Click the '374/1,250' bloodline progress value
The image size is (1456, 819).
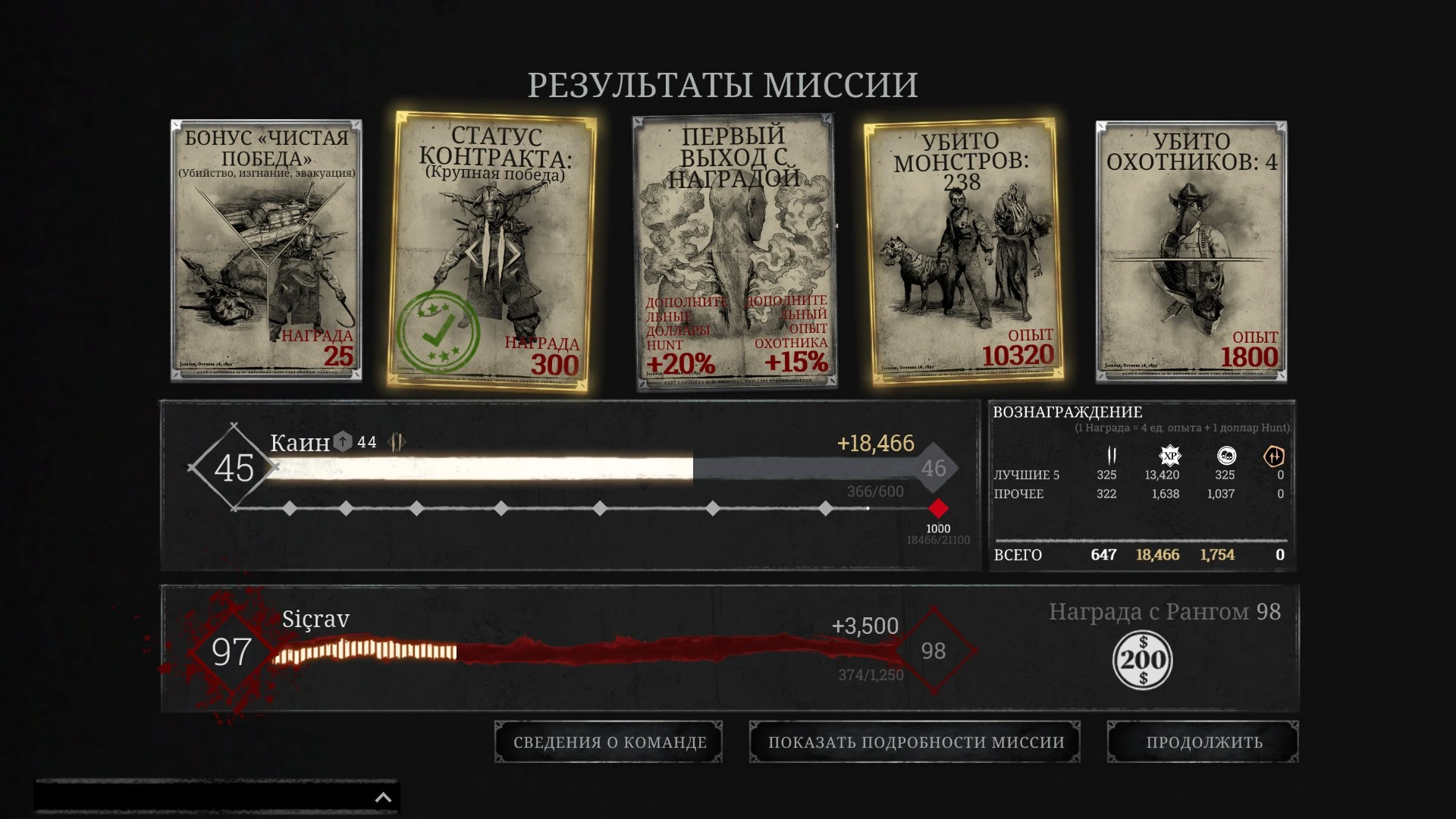click(x=871, y=675)
